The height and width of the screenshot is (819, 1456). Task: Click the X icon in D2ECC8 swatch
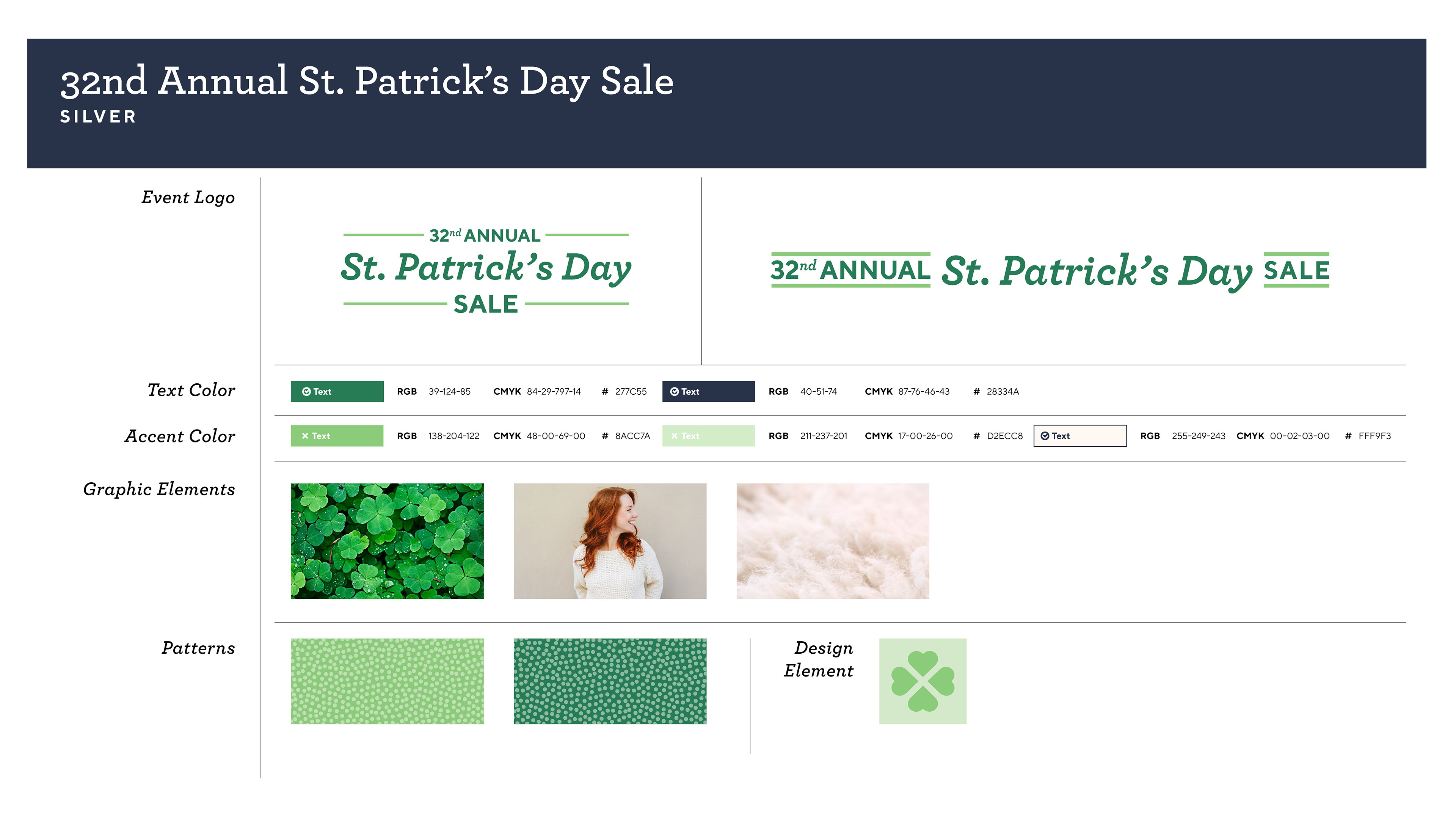coord(674,436)
